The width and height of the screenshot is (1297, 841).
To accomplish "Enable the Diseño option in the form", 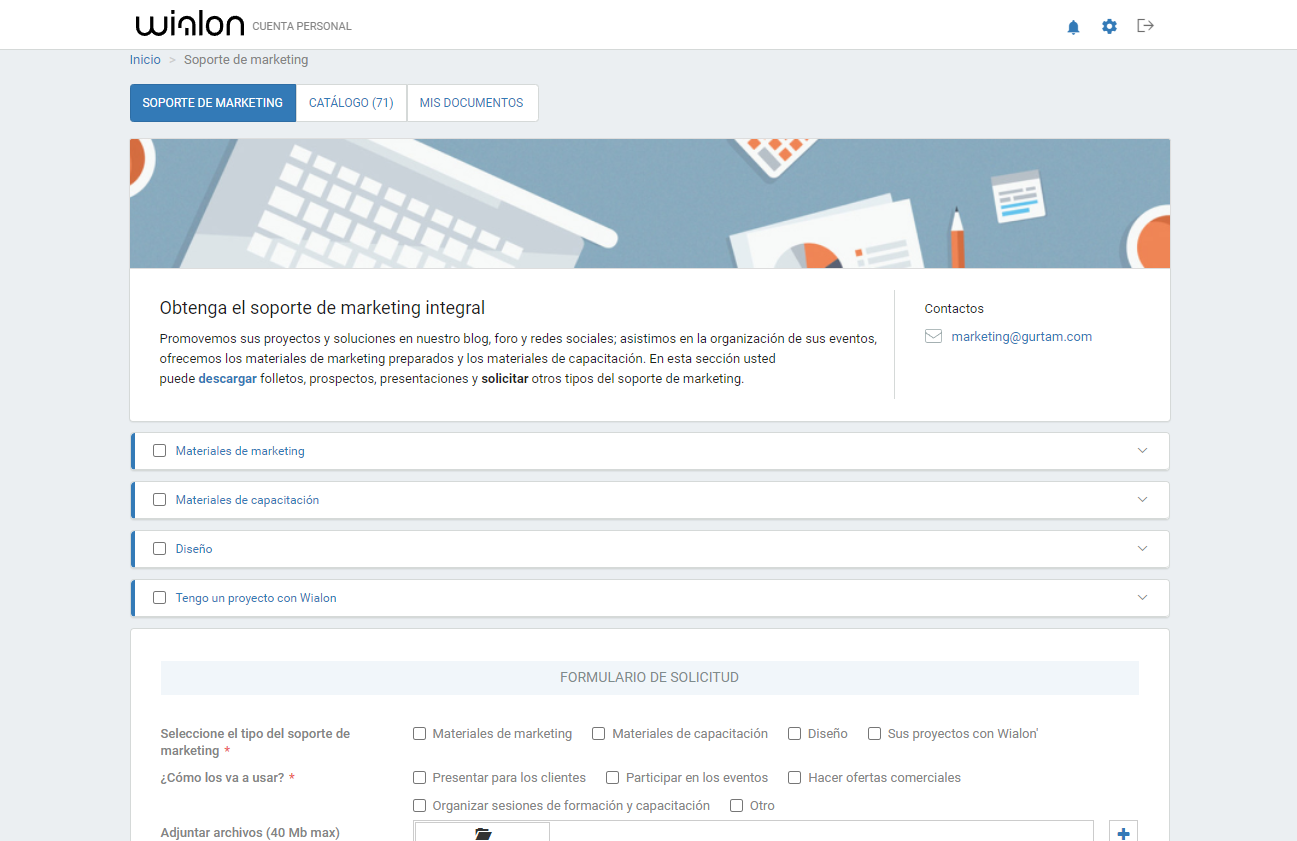I will [x=794, y=733].
